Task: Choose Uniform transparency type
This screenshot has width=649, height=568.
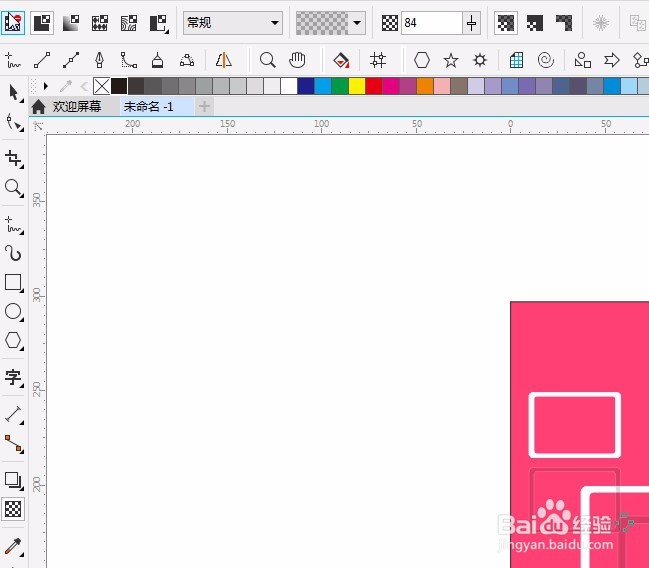Action: [x=42, y=23]
